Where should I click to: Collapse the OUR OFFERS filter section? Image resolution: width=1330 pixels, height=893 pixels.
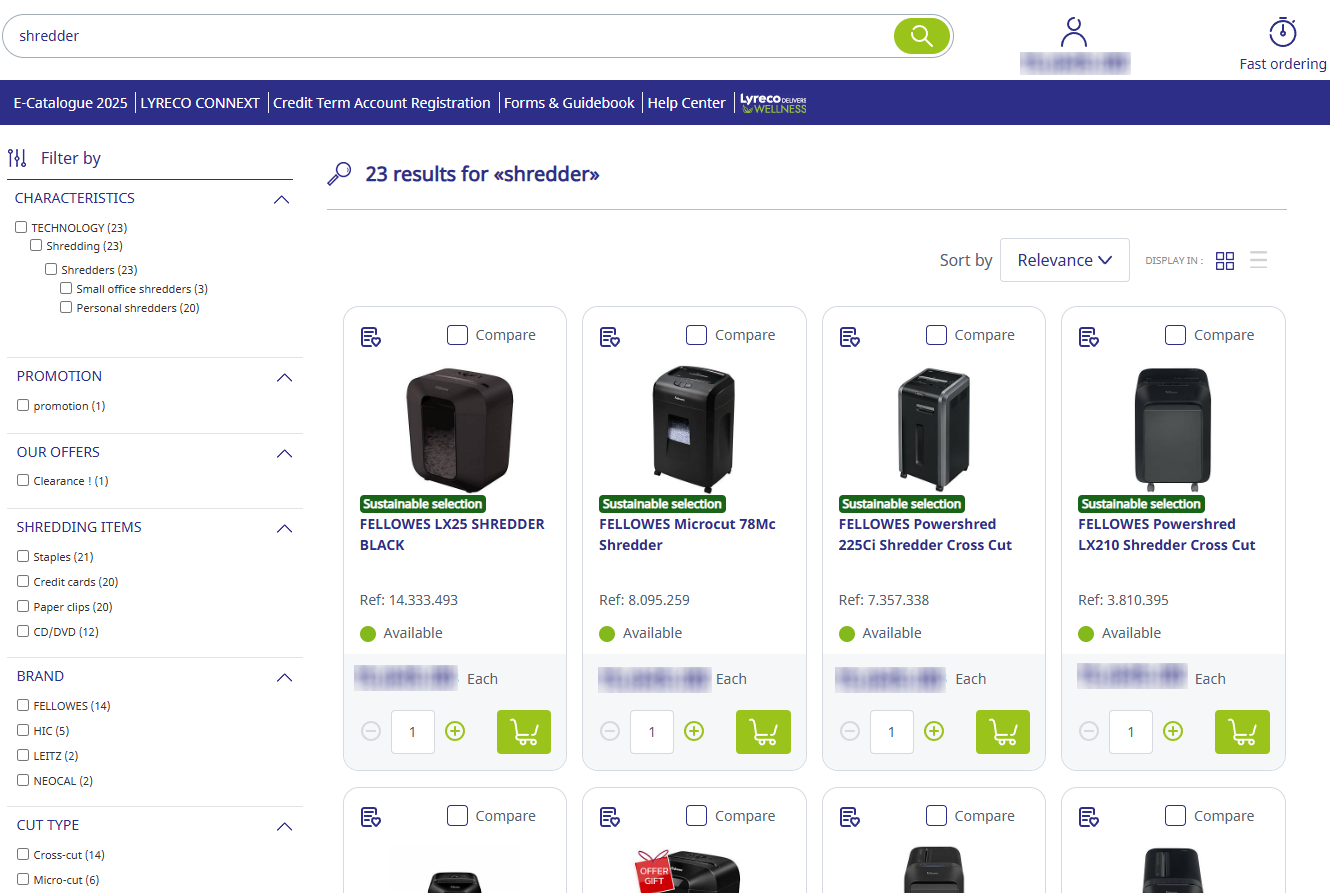pyautogui.click(x=285, y=454)
